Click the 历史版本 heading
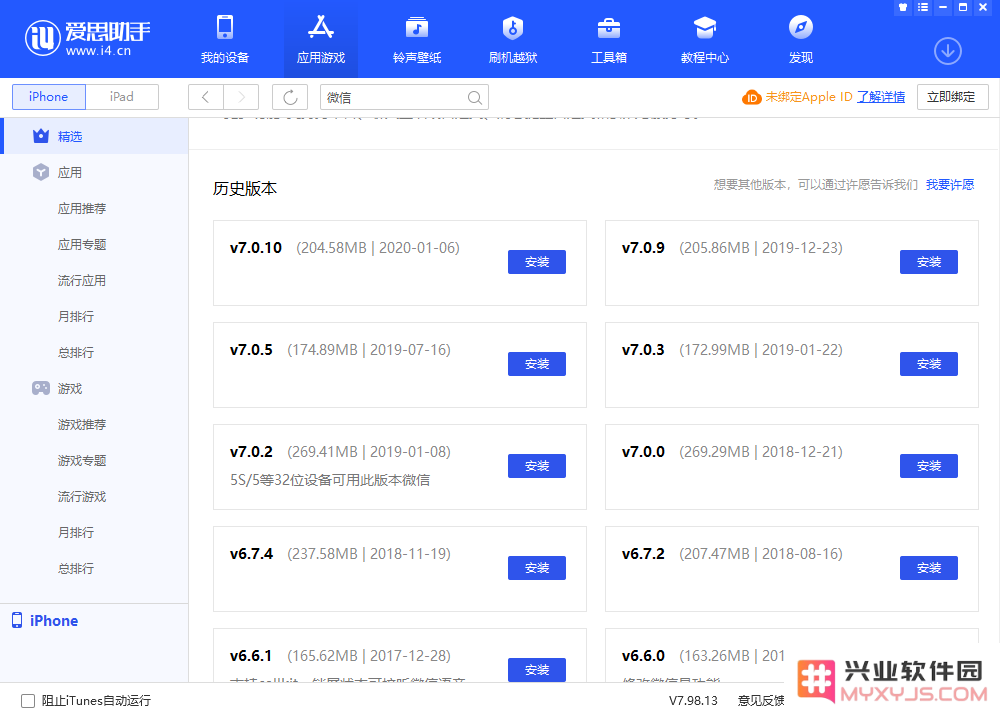 coord(245,189)
